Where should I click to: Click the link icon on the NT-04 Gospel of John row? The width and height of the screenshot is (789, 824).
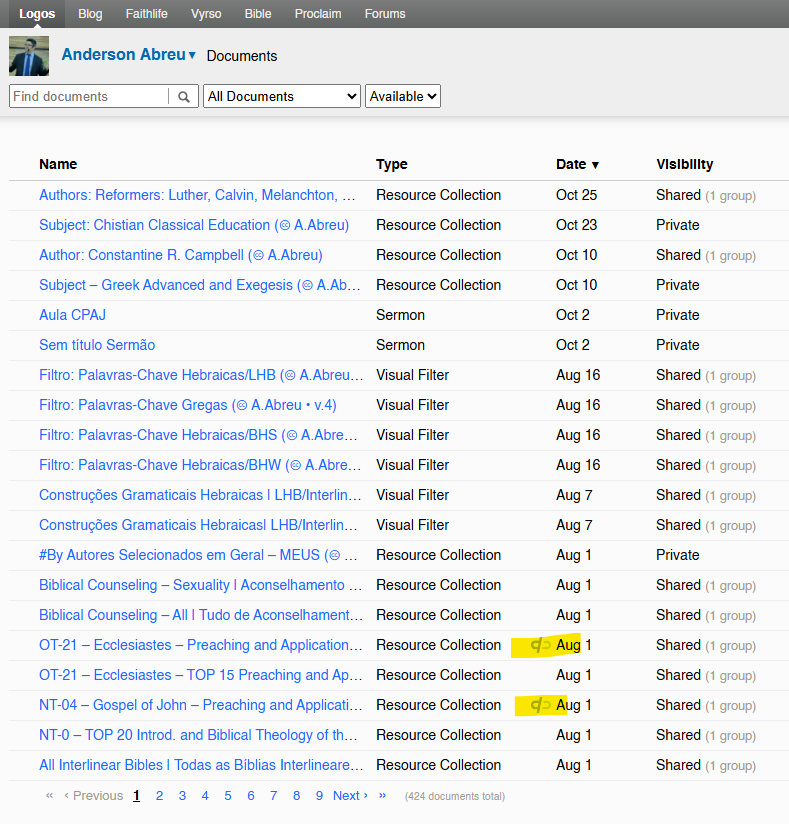point(540,705)
